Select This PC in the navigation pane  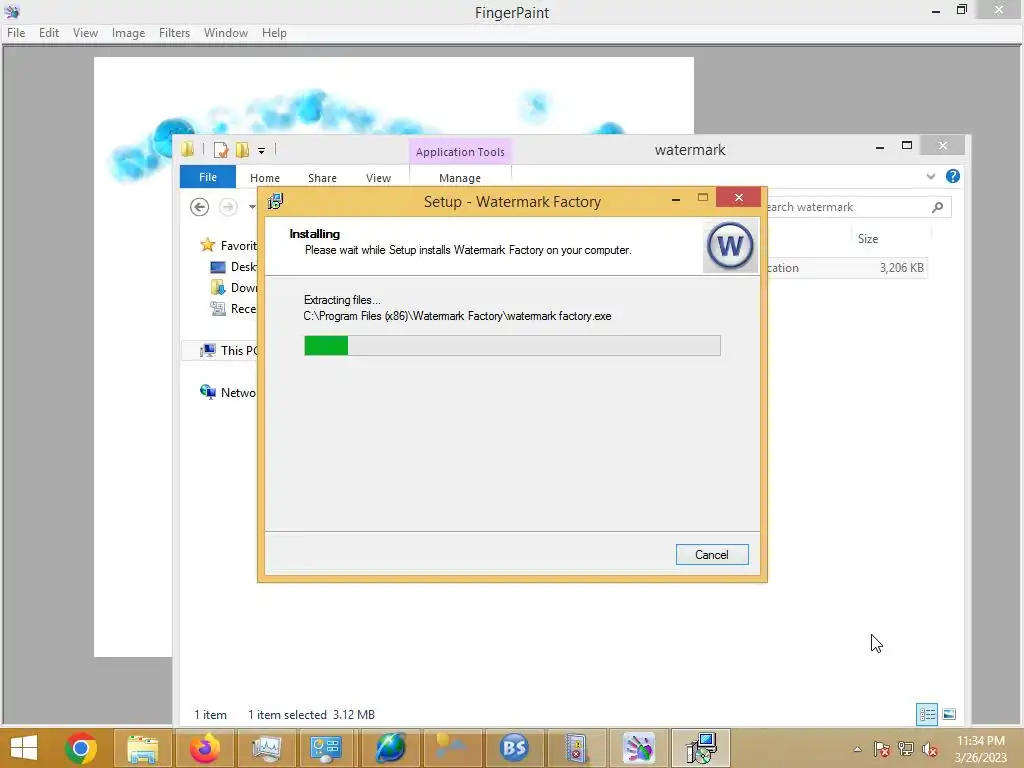click(x=228, y=351)
